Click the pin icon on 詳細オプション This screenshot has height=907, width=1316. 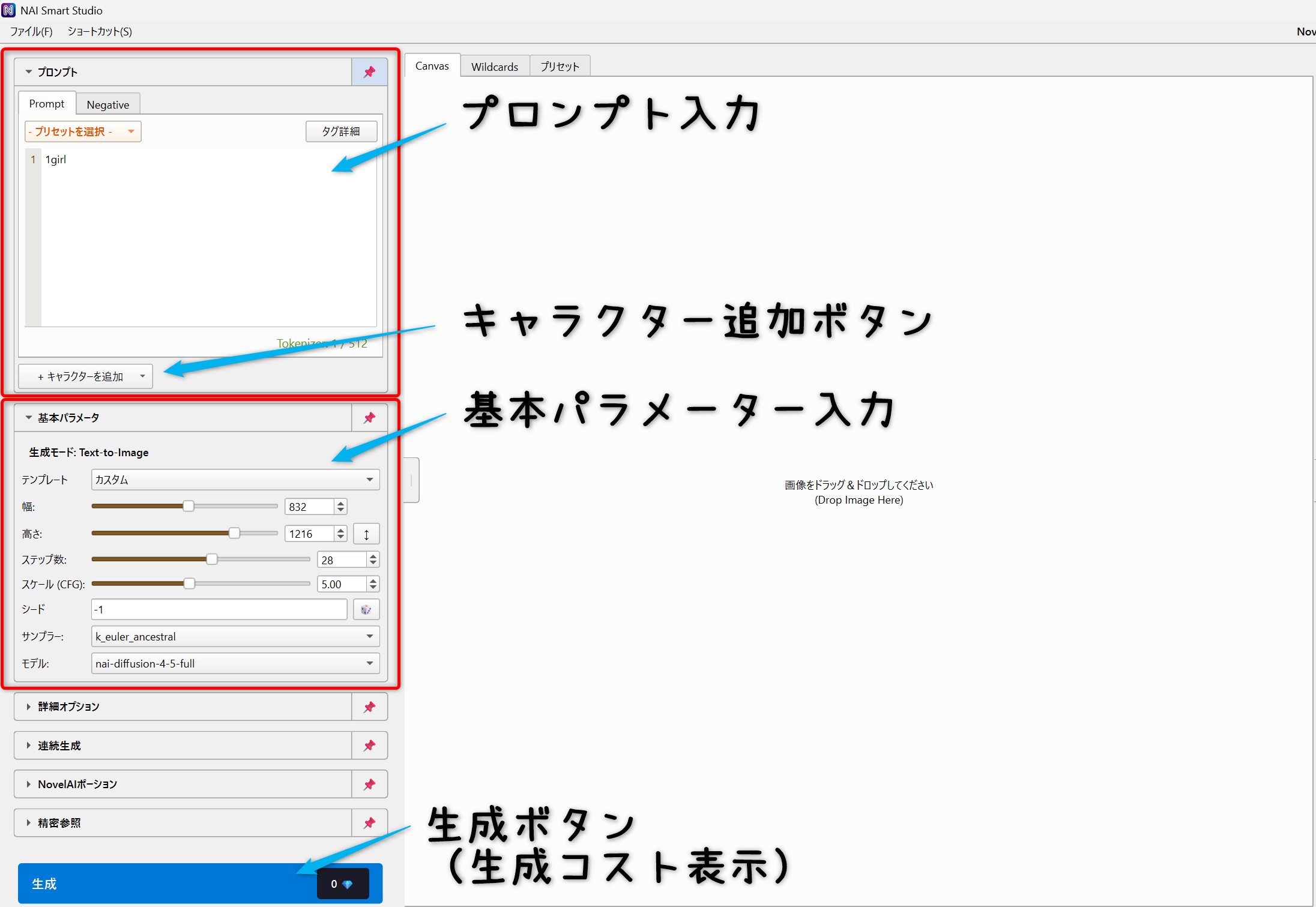pos(369,707)
